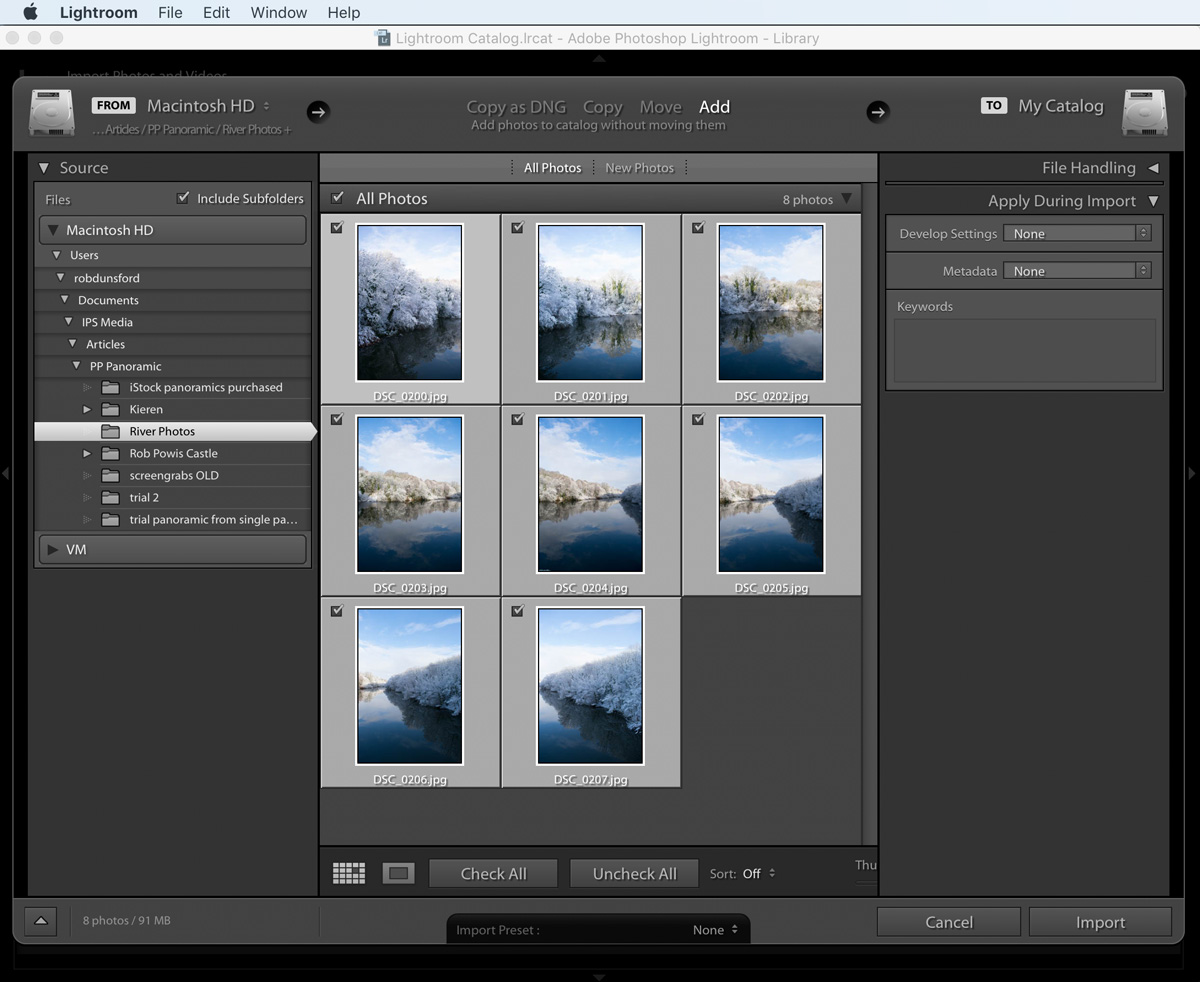
Task: Click the arrow icon left of TO My Catalog
Action: [878, 112]
